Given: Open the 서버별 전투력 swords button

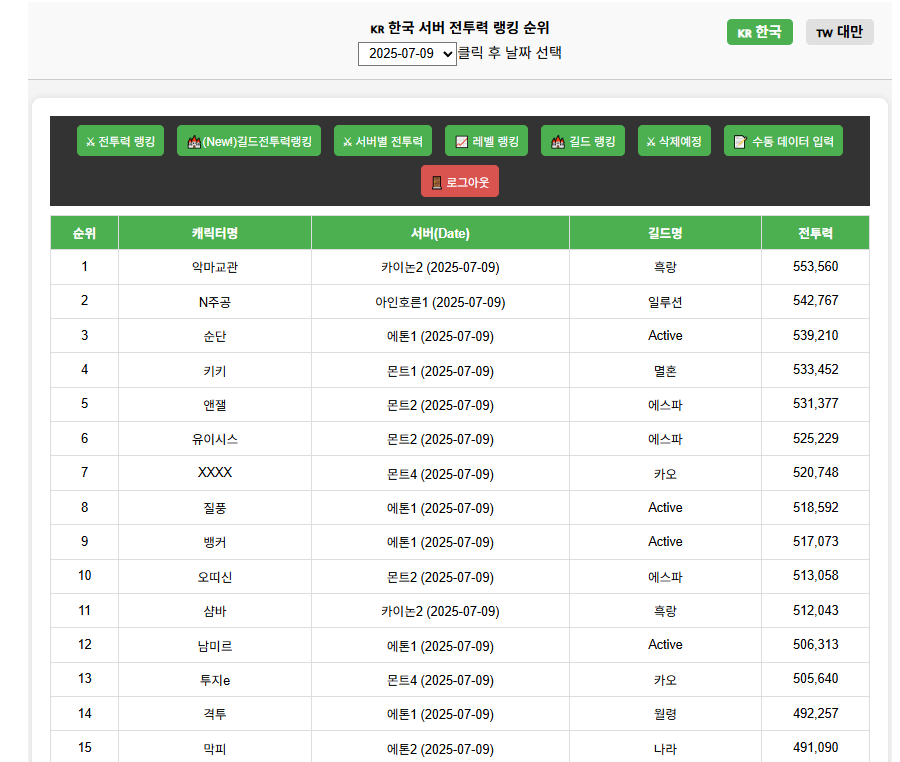Looking at the screenshot, I should [x=383, y=142].
